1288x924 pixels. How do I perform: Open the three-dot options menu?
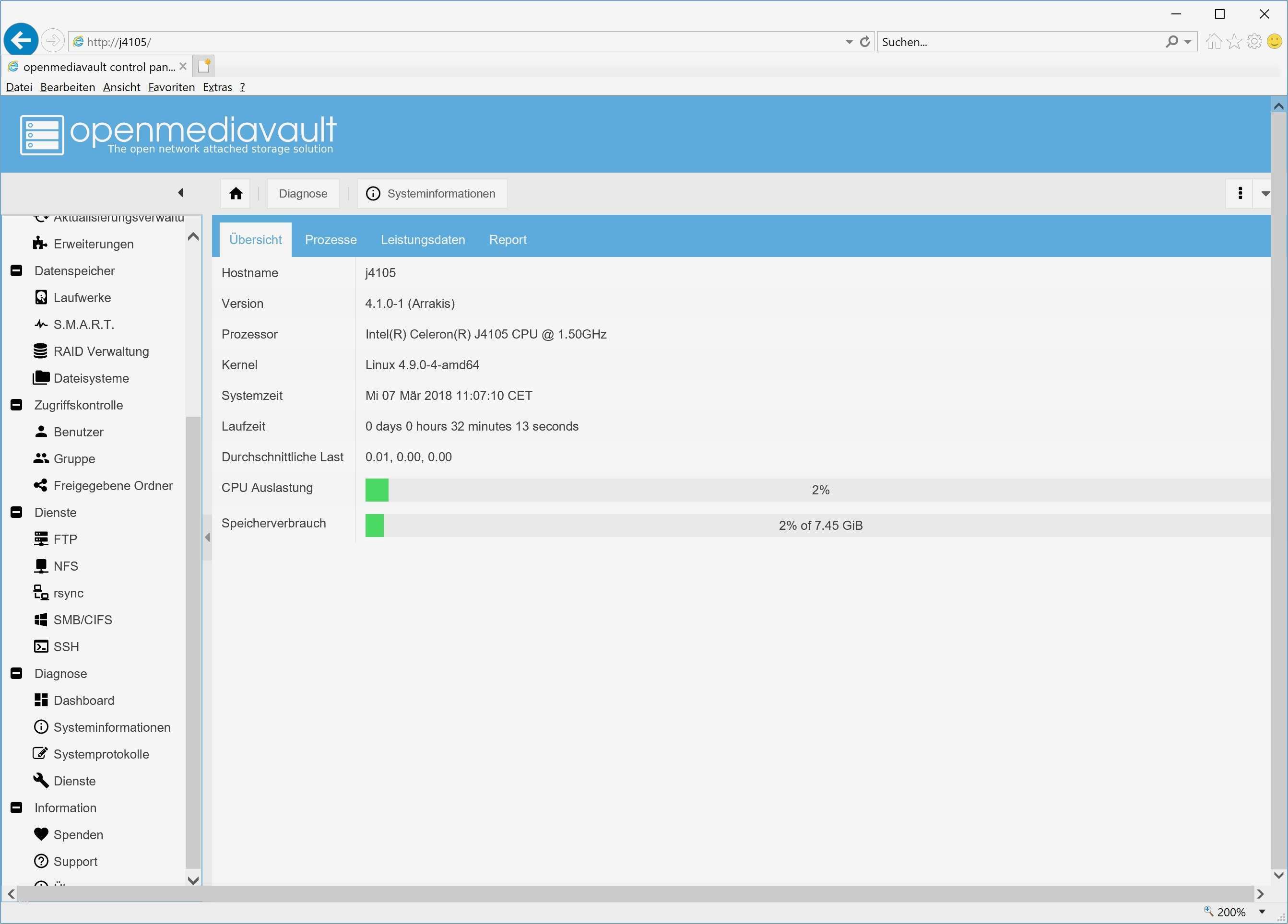pos(1240,194)
